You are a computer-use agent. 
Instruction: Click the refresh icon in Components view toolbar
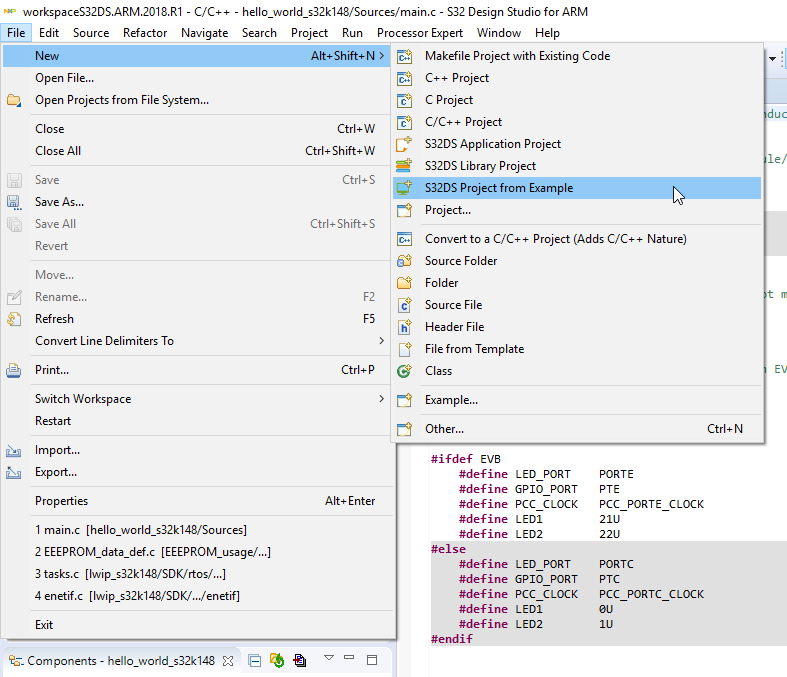coord(277,660)
